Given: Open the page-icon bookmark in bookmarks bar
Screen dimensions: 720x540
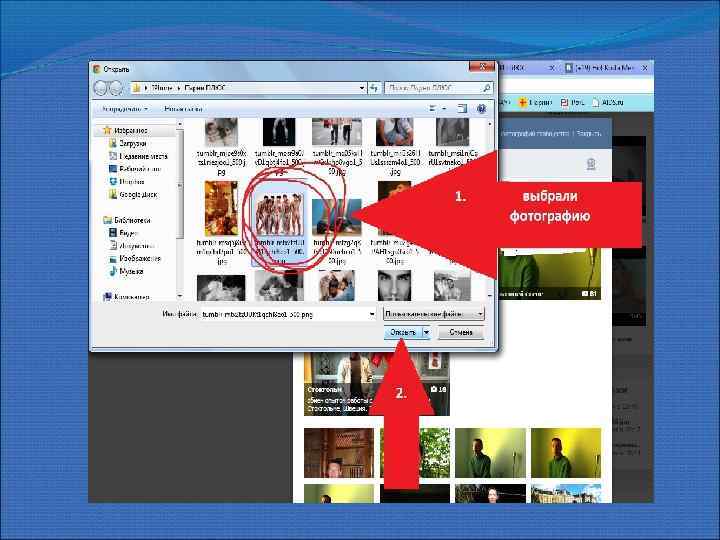Looking at the screenshot, I should [608, 102].
